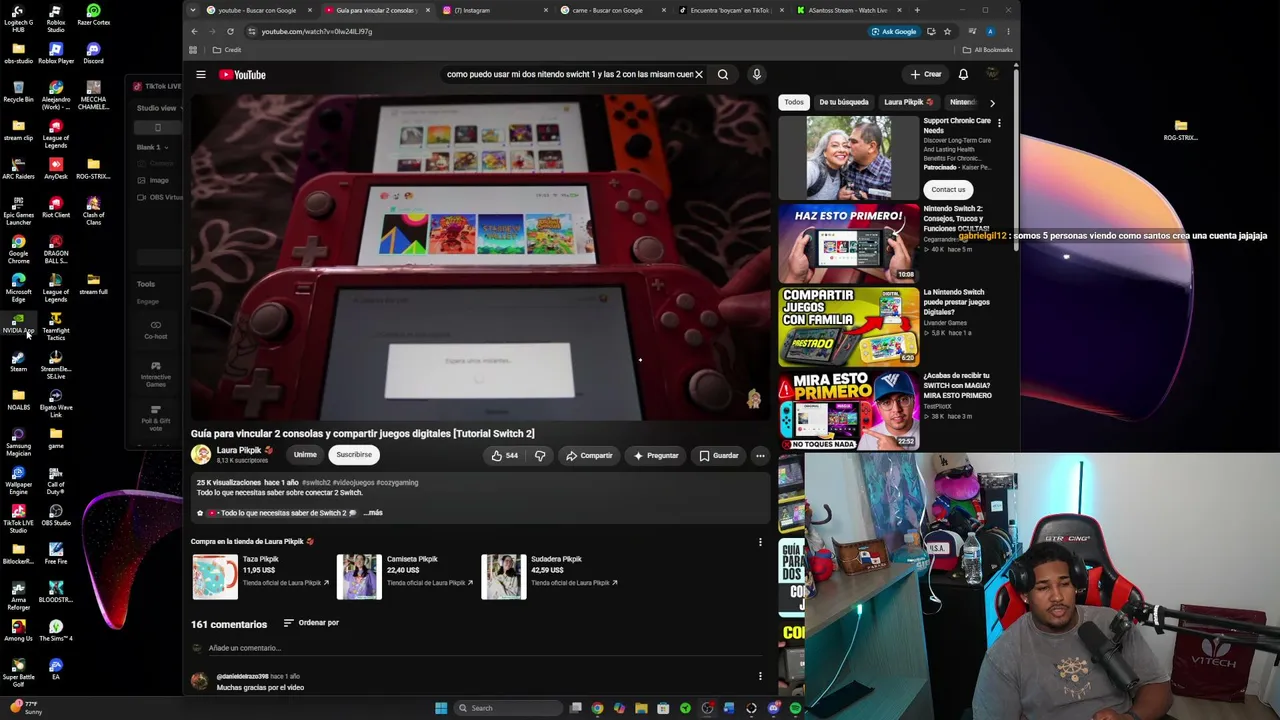Open the YouTube guide hamburger menu
Viewport: 1280px width, 720px height.
[201, 74]
